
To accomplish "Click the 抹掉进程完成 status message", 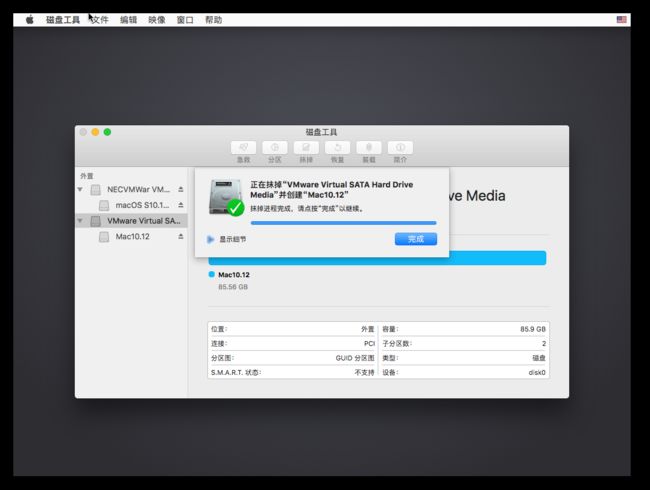I will point(307,209).
